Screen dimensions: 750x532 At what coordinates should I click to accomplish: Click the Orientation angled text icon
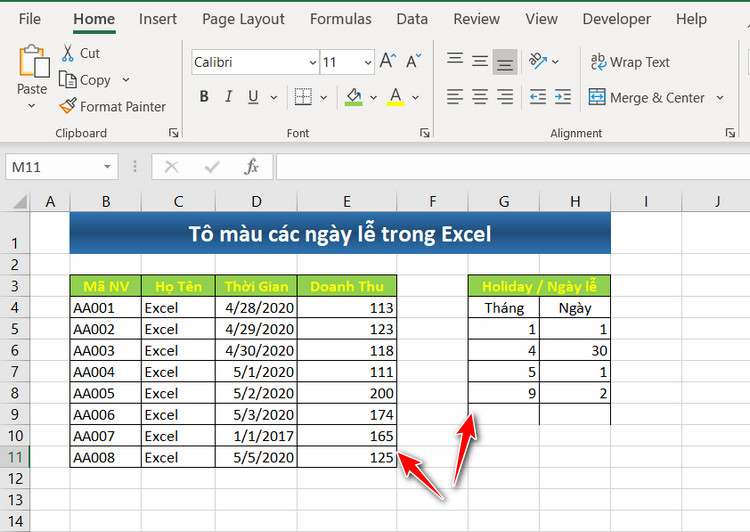[538, 61]
